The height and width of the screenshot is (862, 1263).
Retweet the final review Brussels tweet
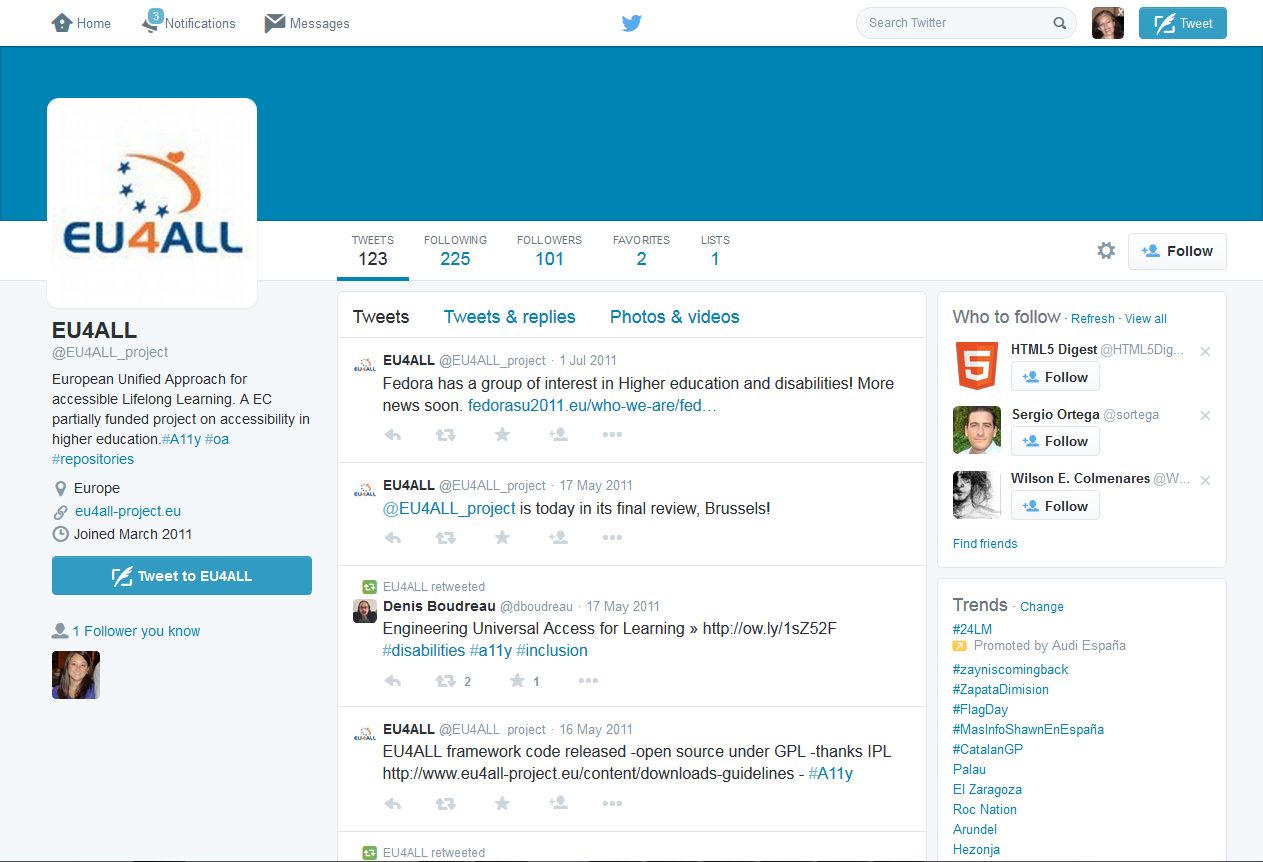pyautogui.click(x=446, y=538)
